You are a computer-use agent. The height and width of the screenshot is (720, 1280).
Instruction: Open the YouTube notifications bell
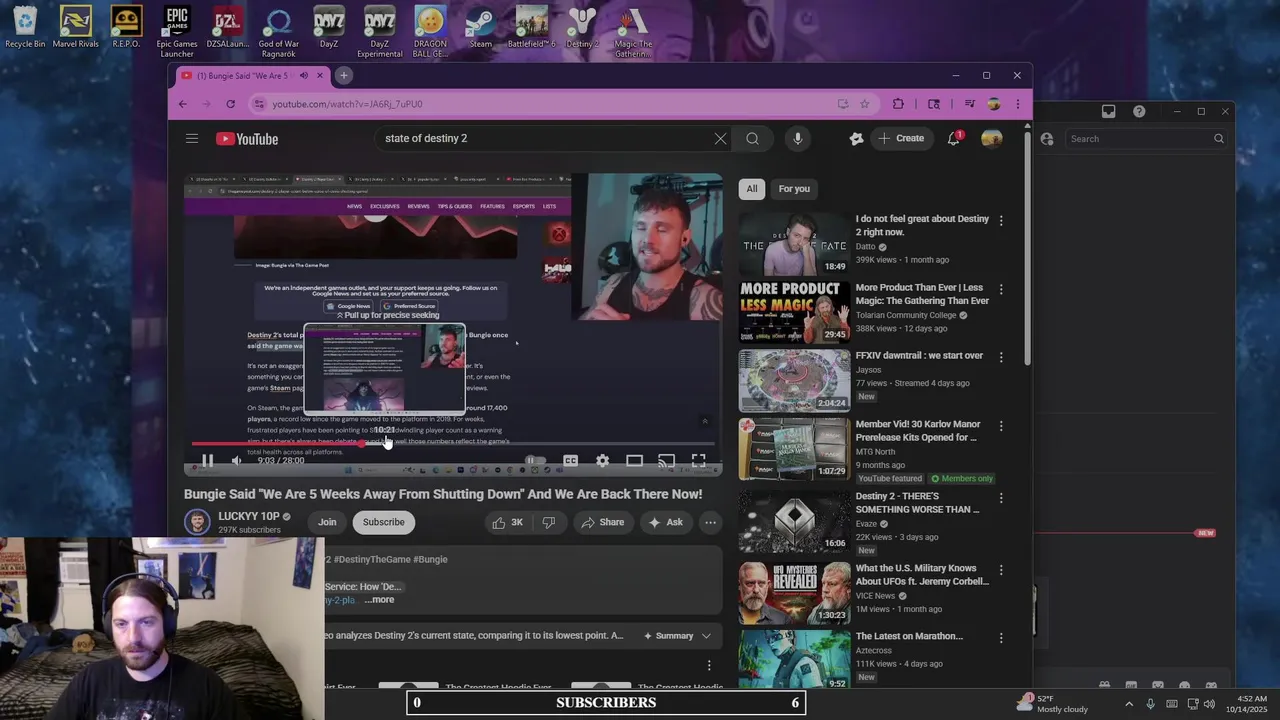[954, 139]
